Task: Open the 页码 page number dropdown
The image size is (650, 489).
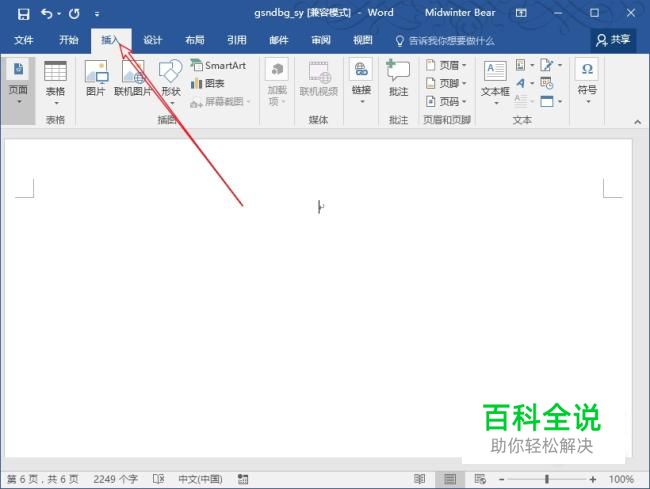Action: [x=446, y=102]
